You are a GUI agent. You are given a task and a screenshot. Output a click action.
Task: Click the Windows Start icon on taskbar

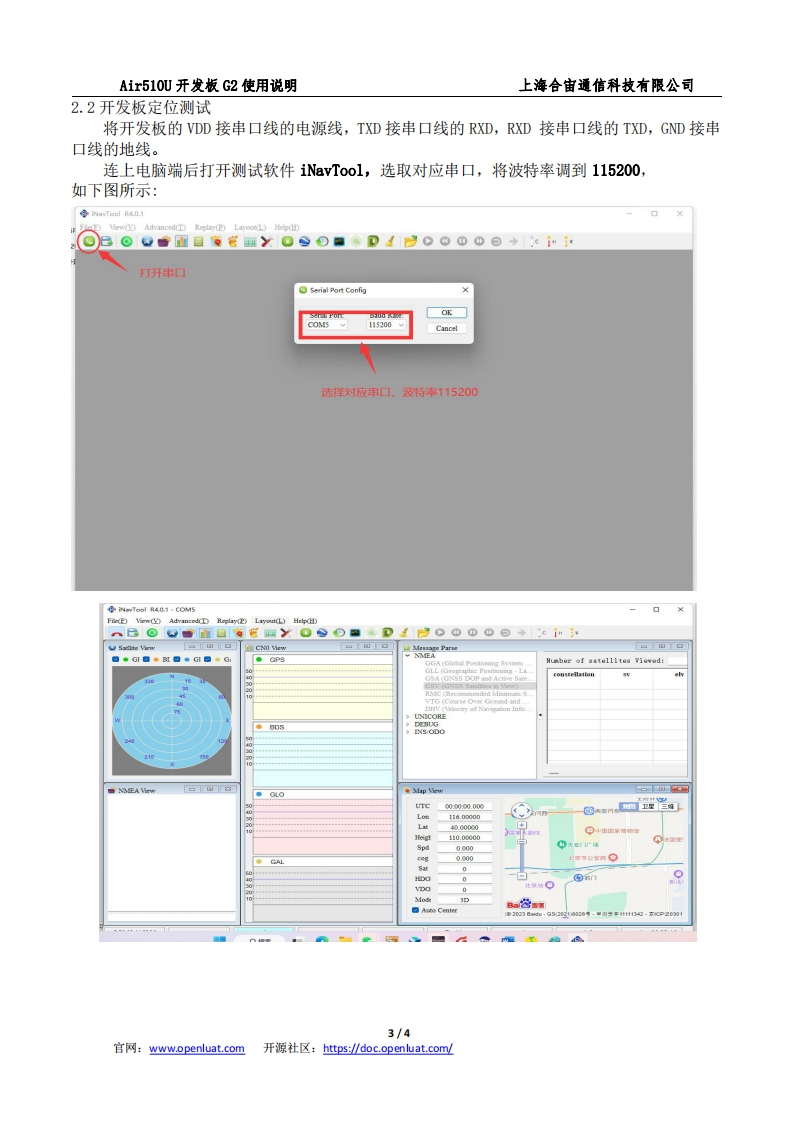pyautogui.click(x=218, y=941)
